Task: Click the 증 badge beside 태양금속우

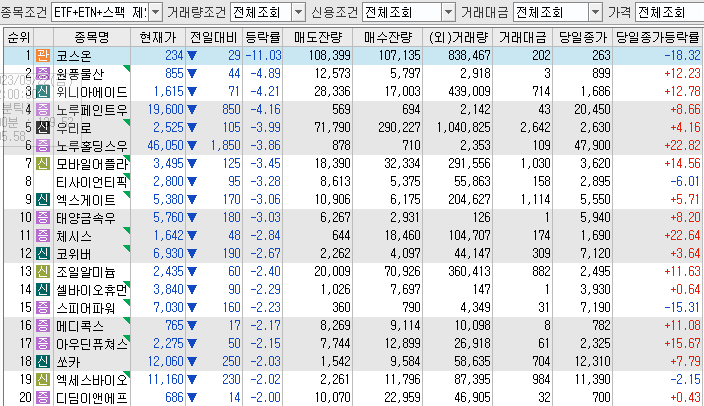Action: point(43,218)
